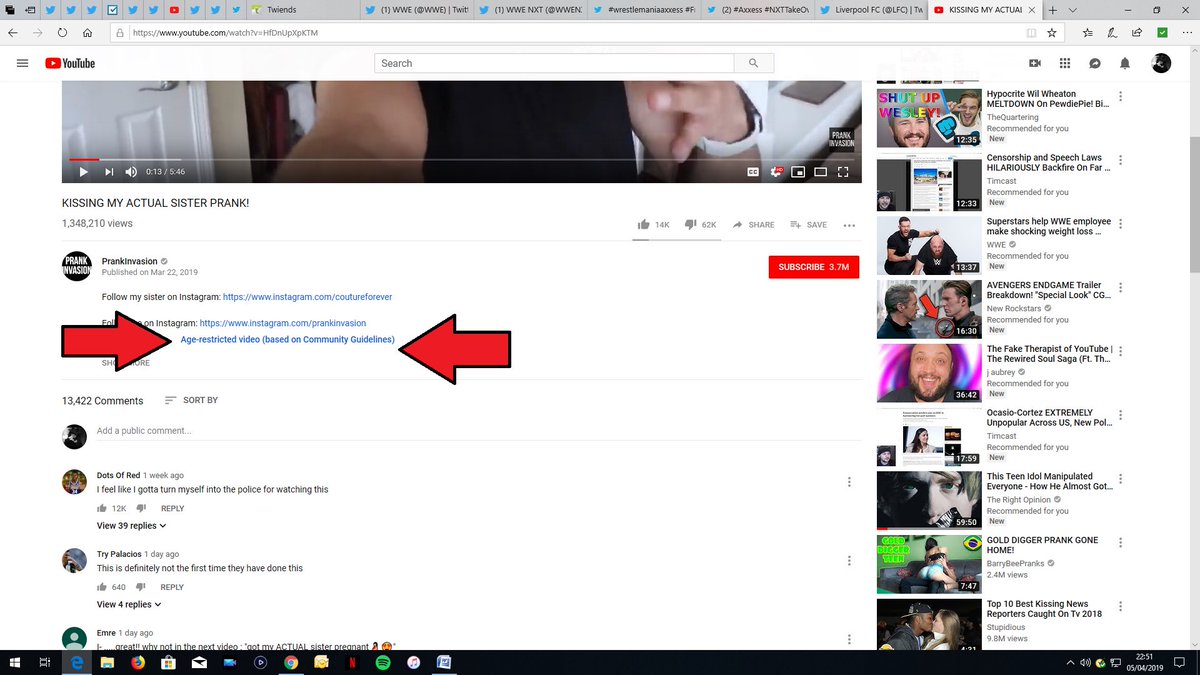This screenshot has height=675, width=1200.
Task: Expand View 39 replies
Action: point(131,525)
